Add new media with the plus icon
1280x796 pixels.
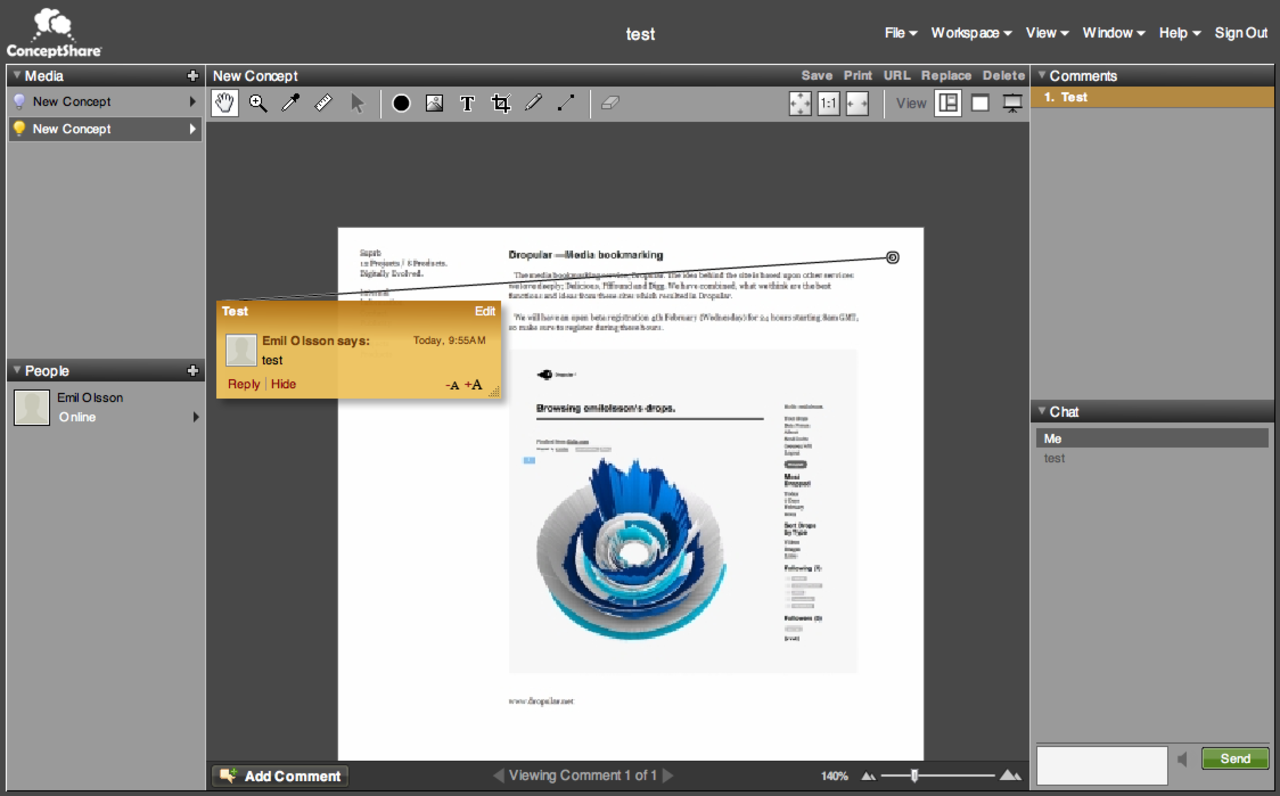point(192,75)
